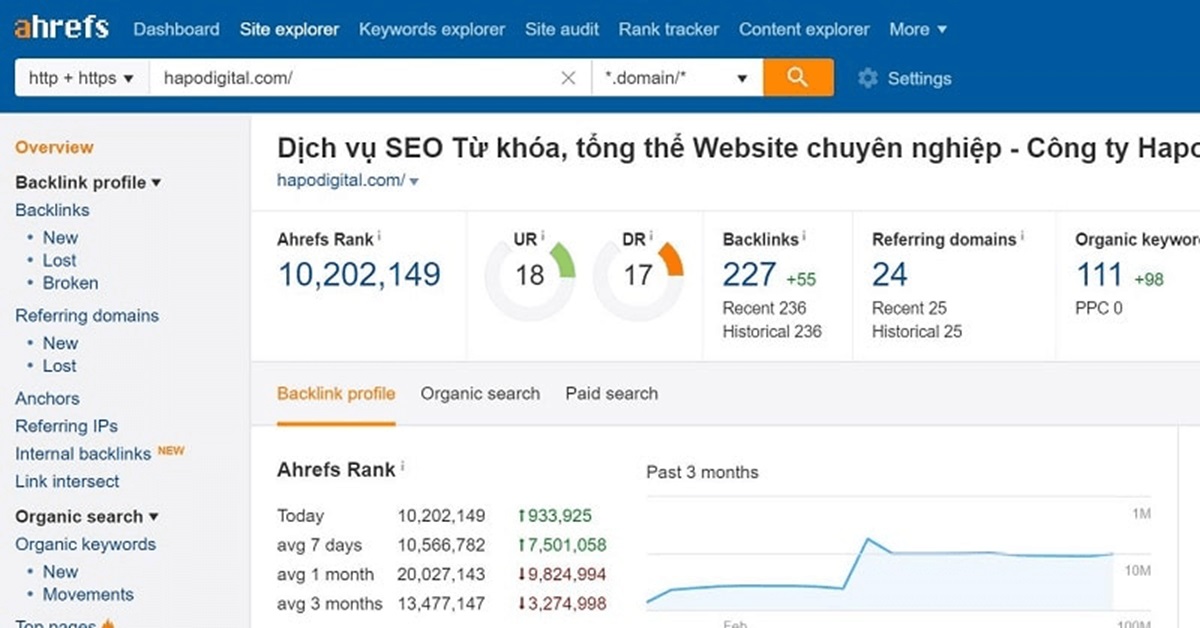Viewport: 1200px width, 628px height.
Task: Click the Referring domains count 24
Action: 890,274
